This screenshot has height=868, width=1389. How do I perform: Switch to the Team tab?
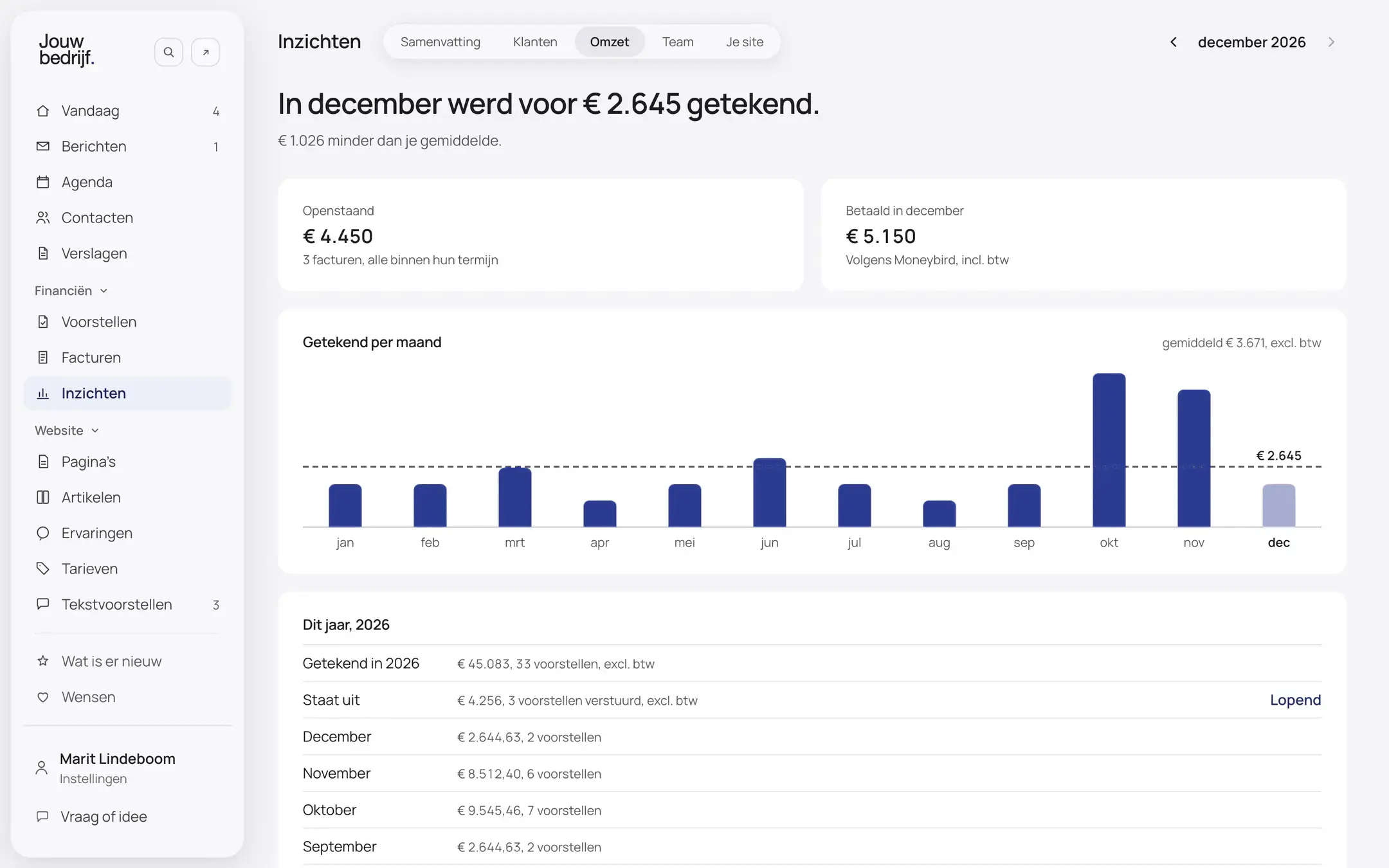pyautogui.click(x=678, y=42)
